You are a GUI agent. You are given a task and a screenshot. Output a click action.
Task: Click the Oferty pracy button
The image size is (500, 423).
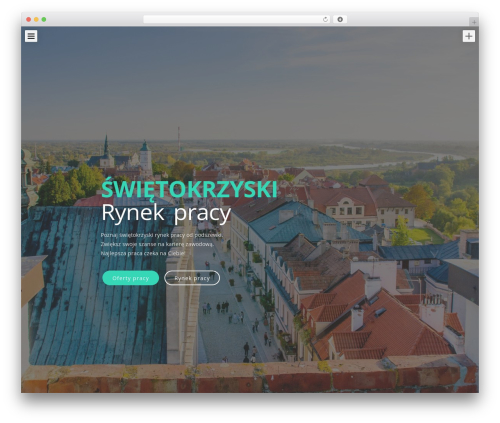(x=131, y=278)
